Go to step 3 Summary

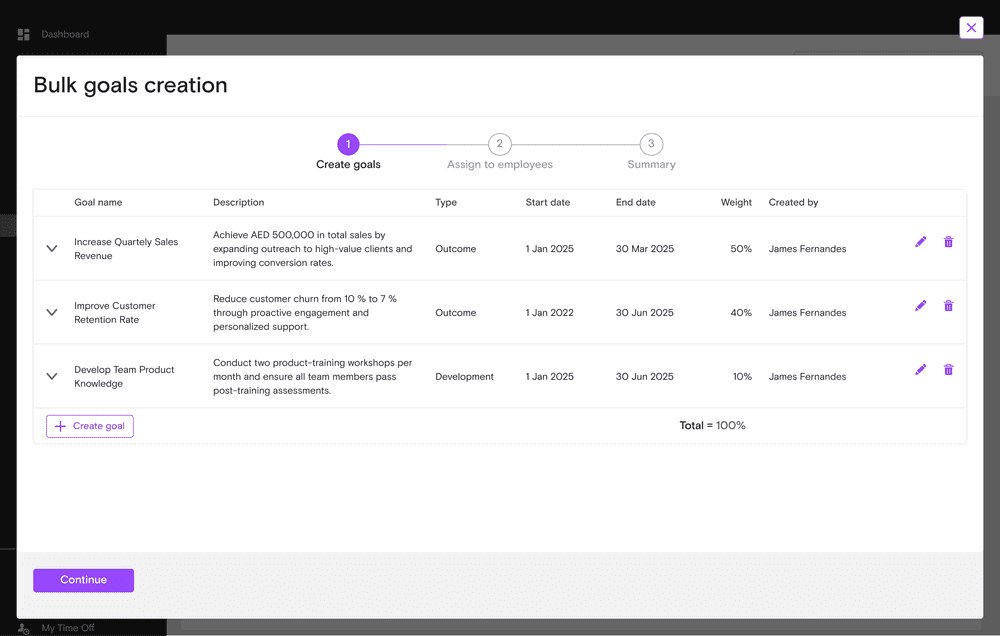651,145
